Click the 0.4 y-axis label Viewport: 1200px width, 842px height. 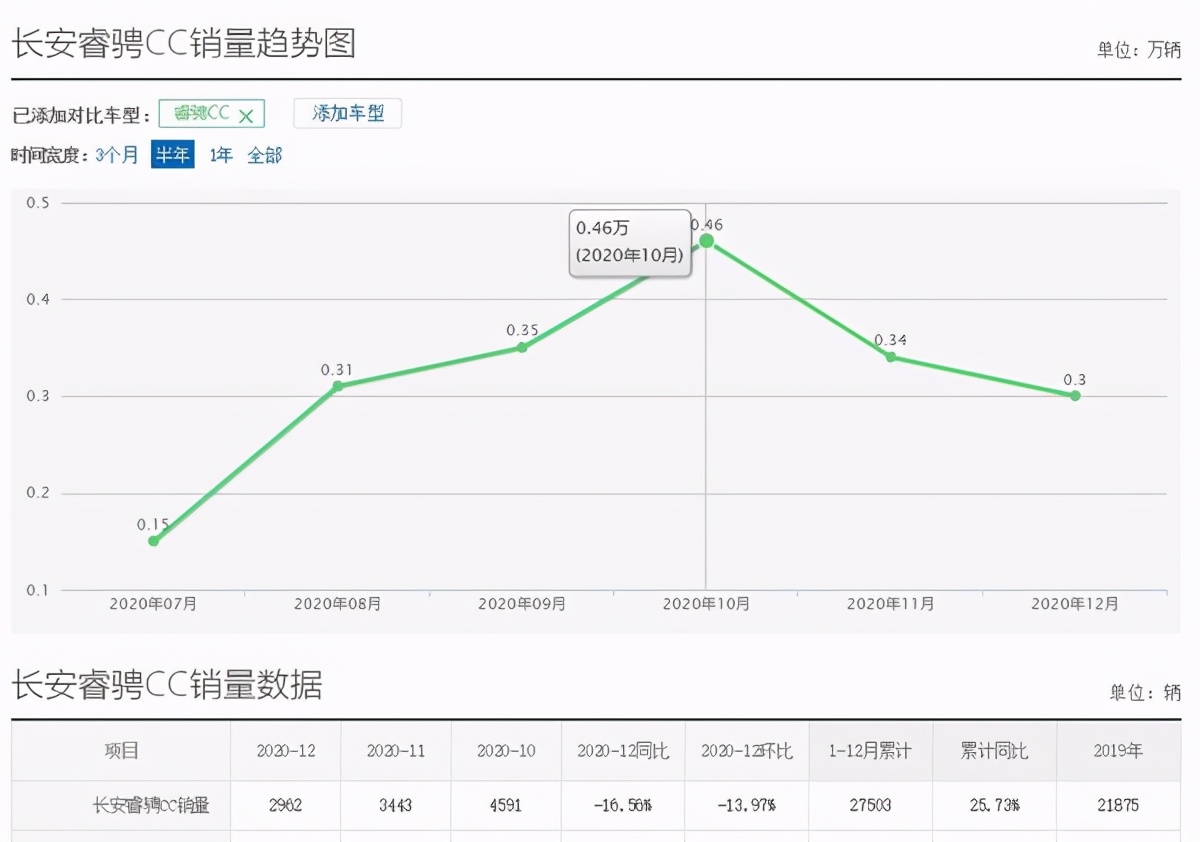(x=38, y=299)
